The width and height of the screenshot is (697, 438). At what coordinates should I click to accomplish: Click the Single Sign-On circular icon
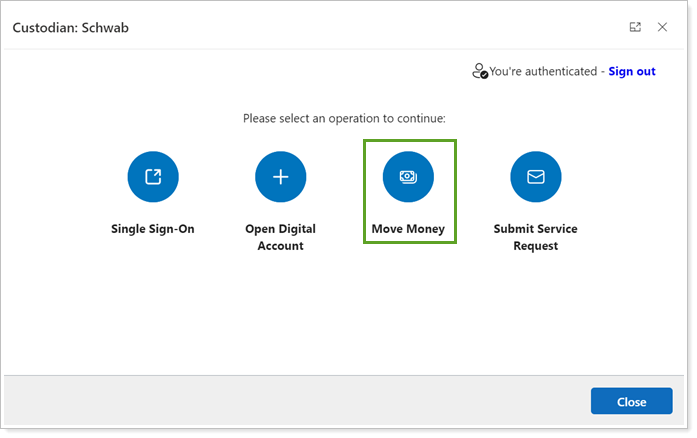pyautogui.click(x=152, y=177)
